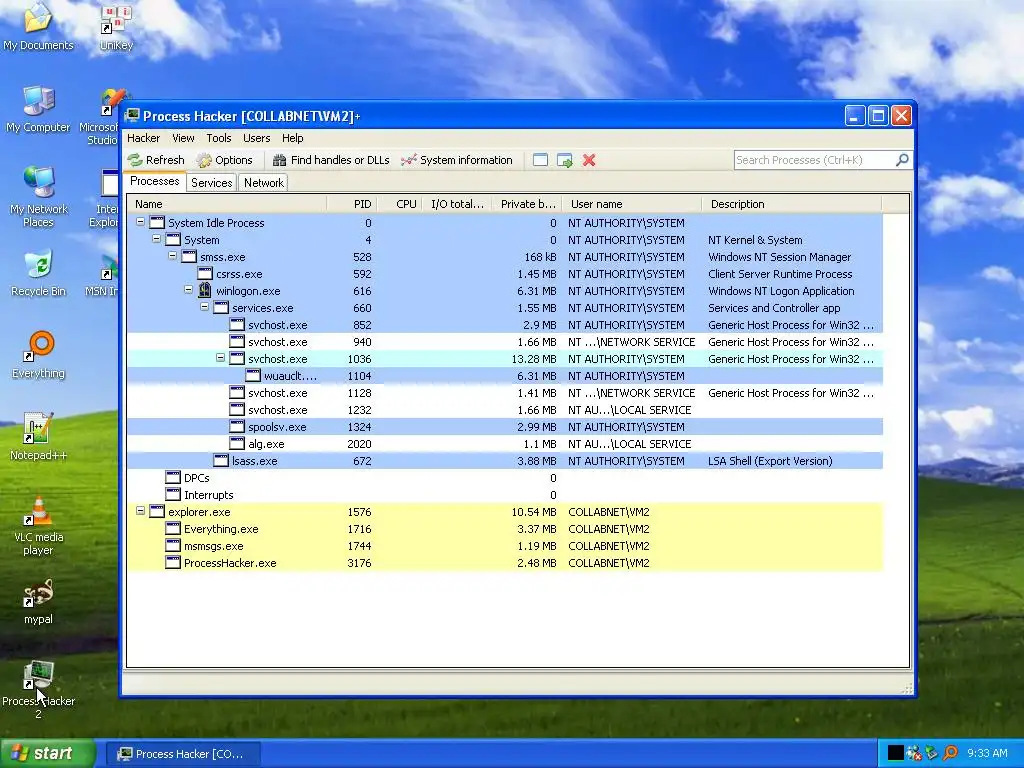The height and width of the screenshot is (768, 1024).
Task: Select svchost.exe with PID 1232
Action: (x=505, y=410)
